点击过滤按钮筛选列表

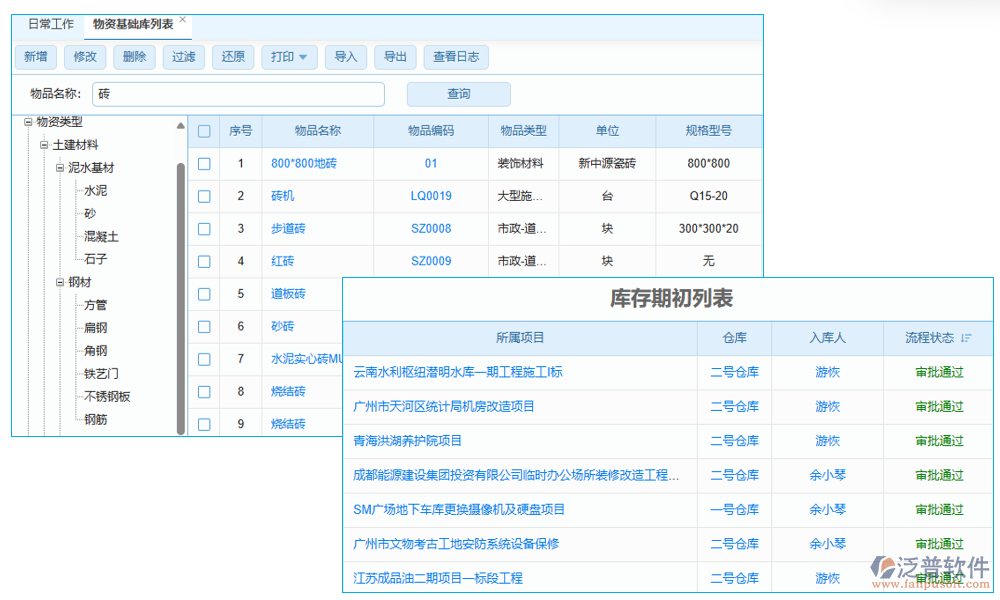pos(183,57)
